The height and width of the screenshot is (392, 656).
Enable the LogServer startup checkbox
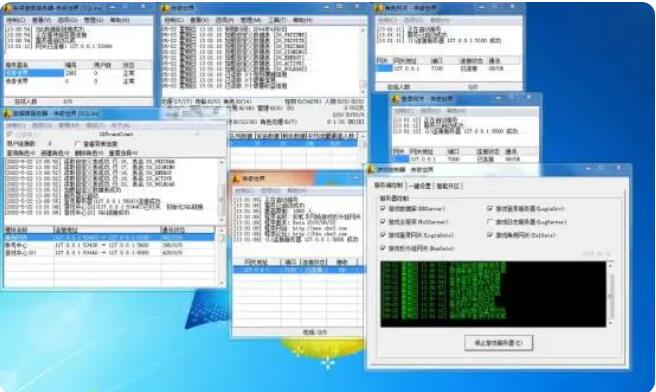pos(490,222)
